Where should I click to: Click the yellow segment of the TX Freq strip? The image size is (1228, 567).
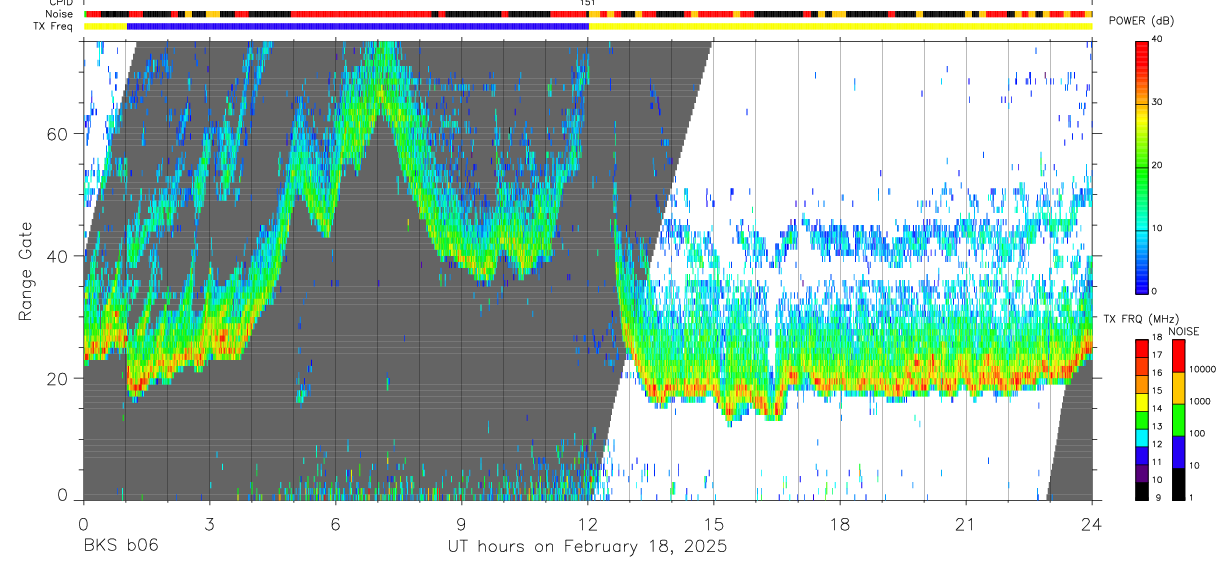click(x=840, y=26)
